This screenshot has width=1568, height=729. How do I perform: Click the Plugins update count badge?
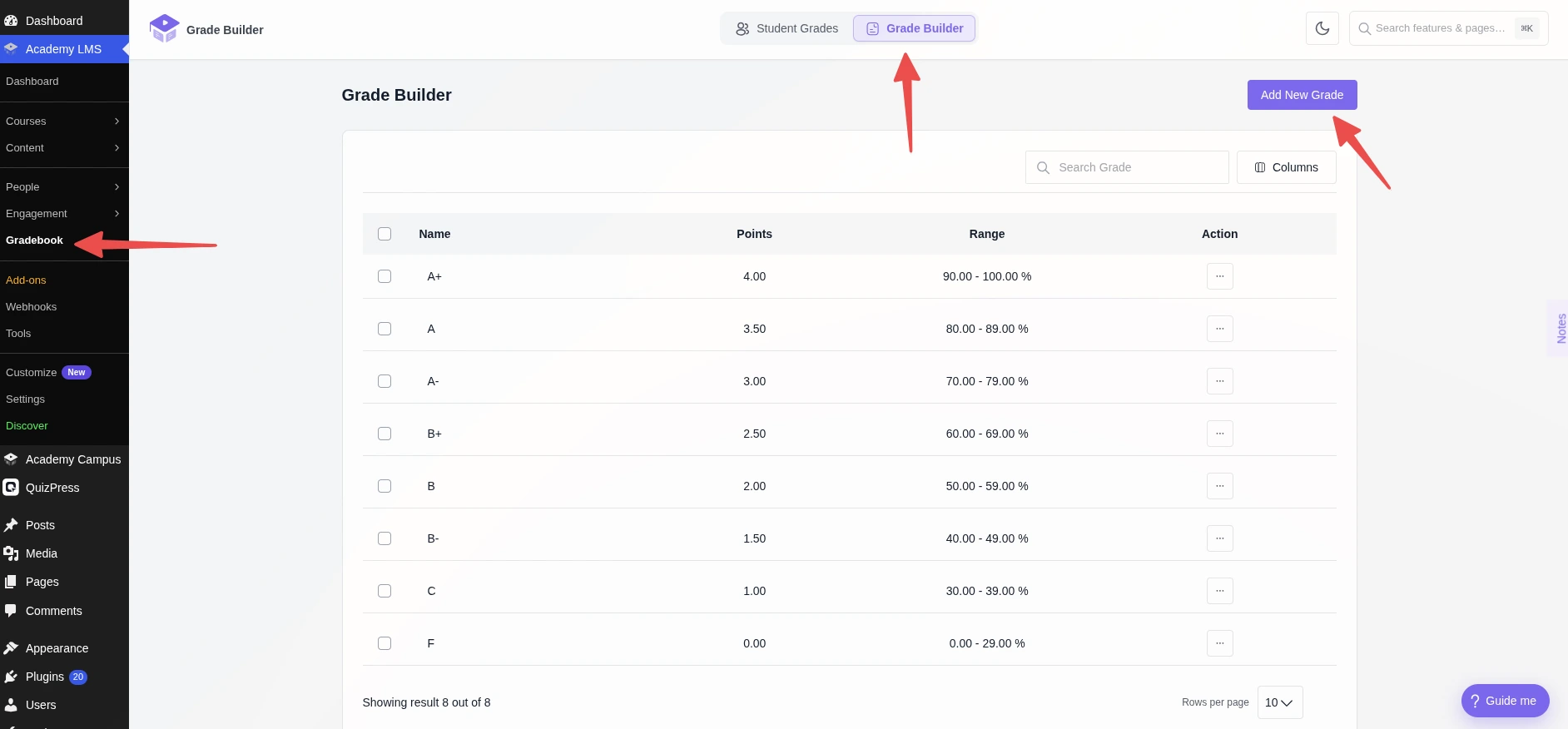click(78, 677)
